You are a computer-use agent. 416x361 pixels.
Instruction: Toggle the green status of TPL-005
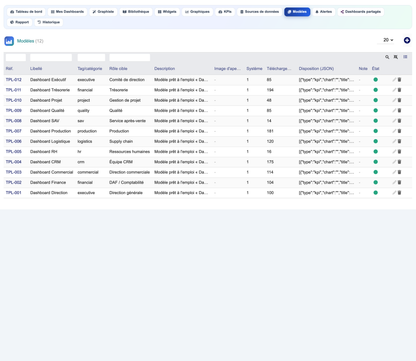point(376,152)
